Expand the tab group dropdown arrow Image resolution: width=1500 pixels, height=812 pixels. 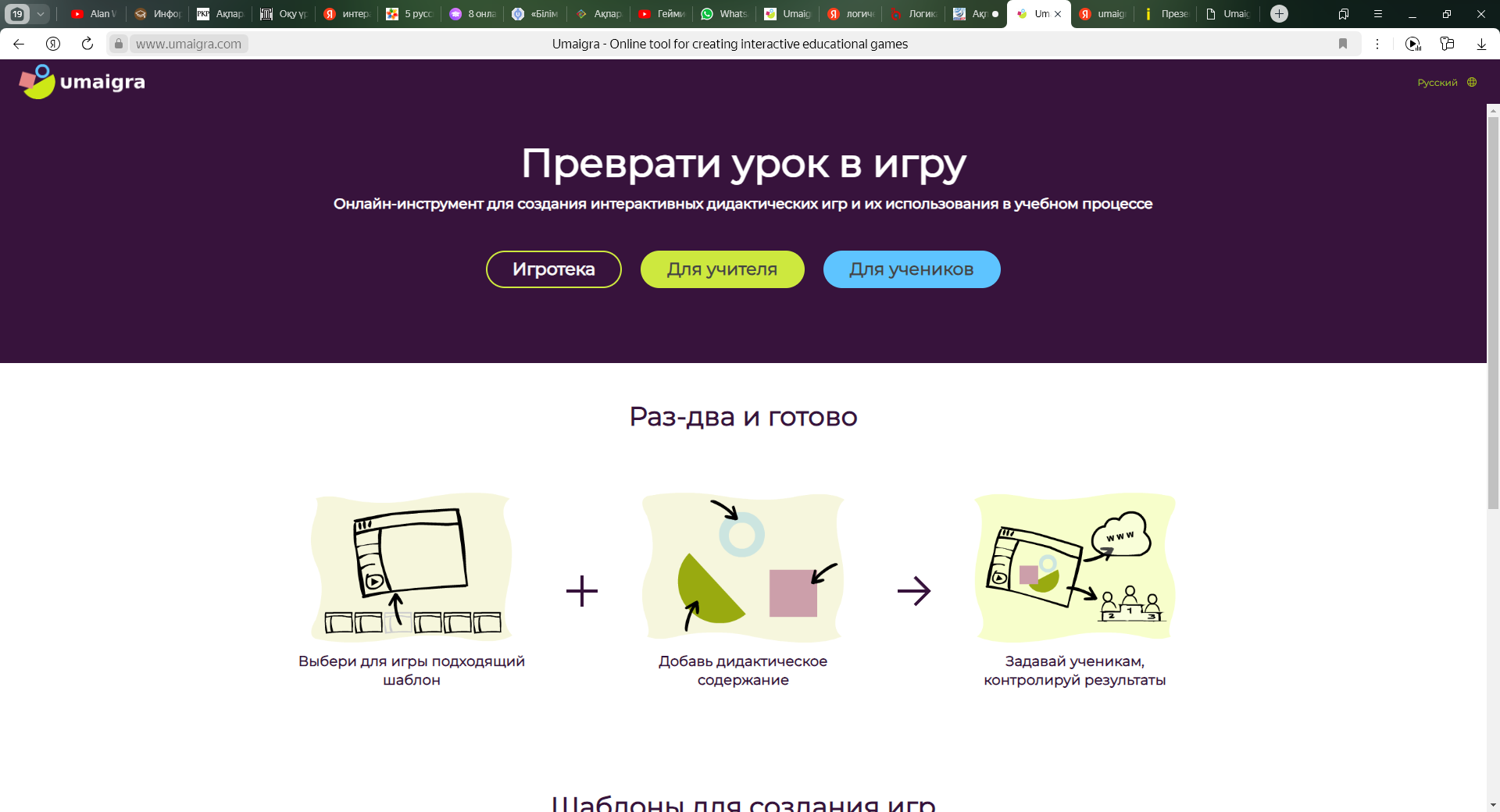[x=41, y=13]
